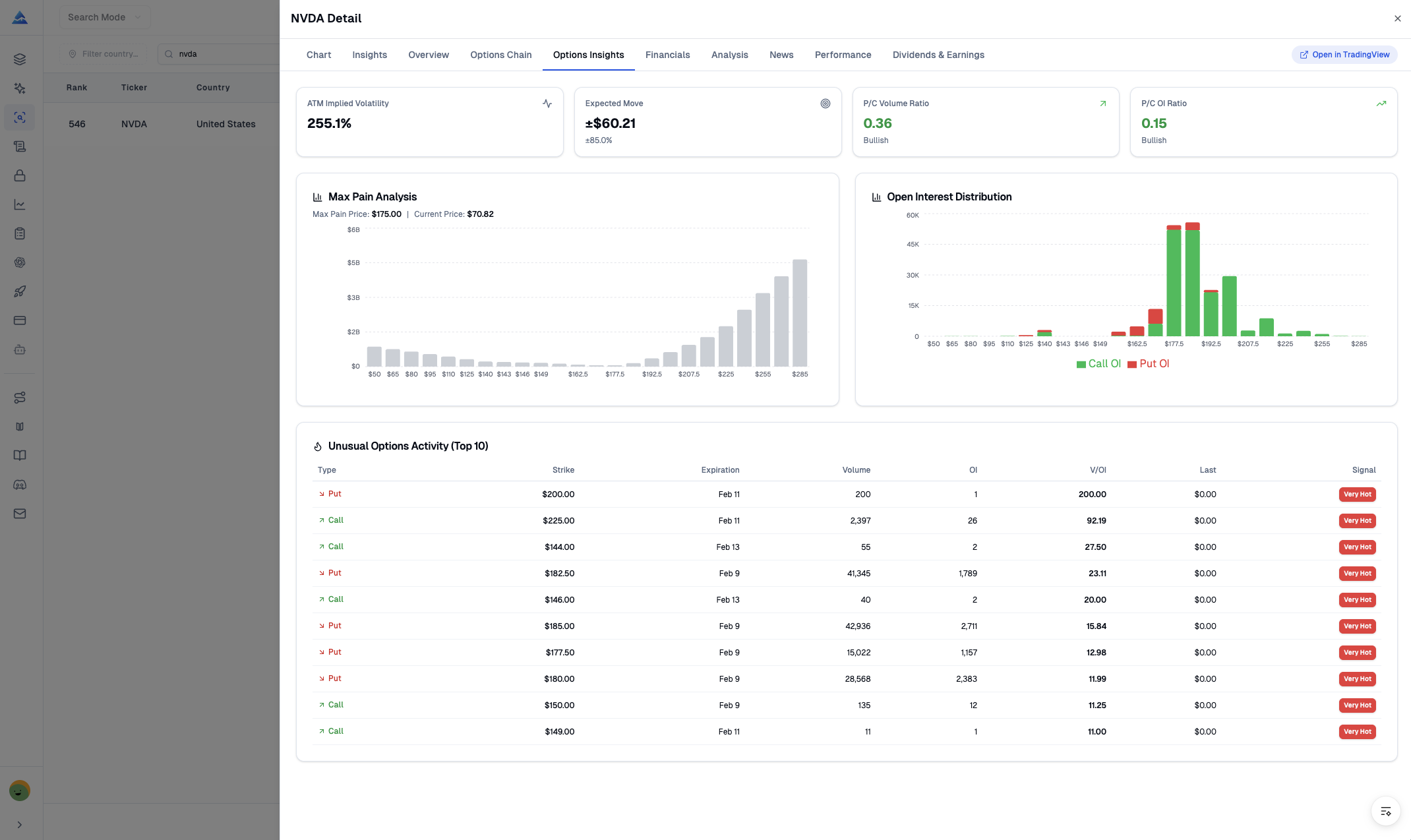Switch to the Options Chain tab

point(500,55)
